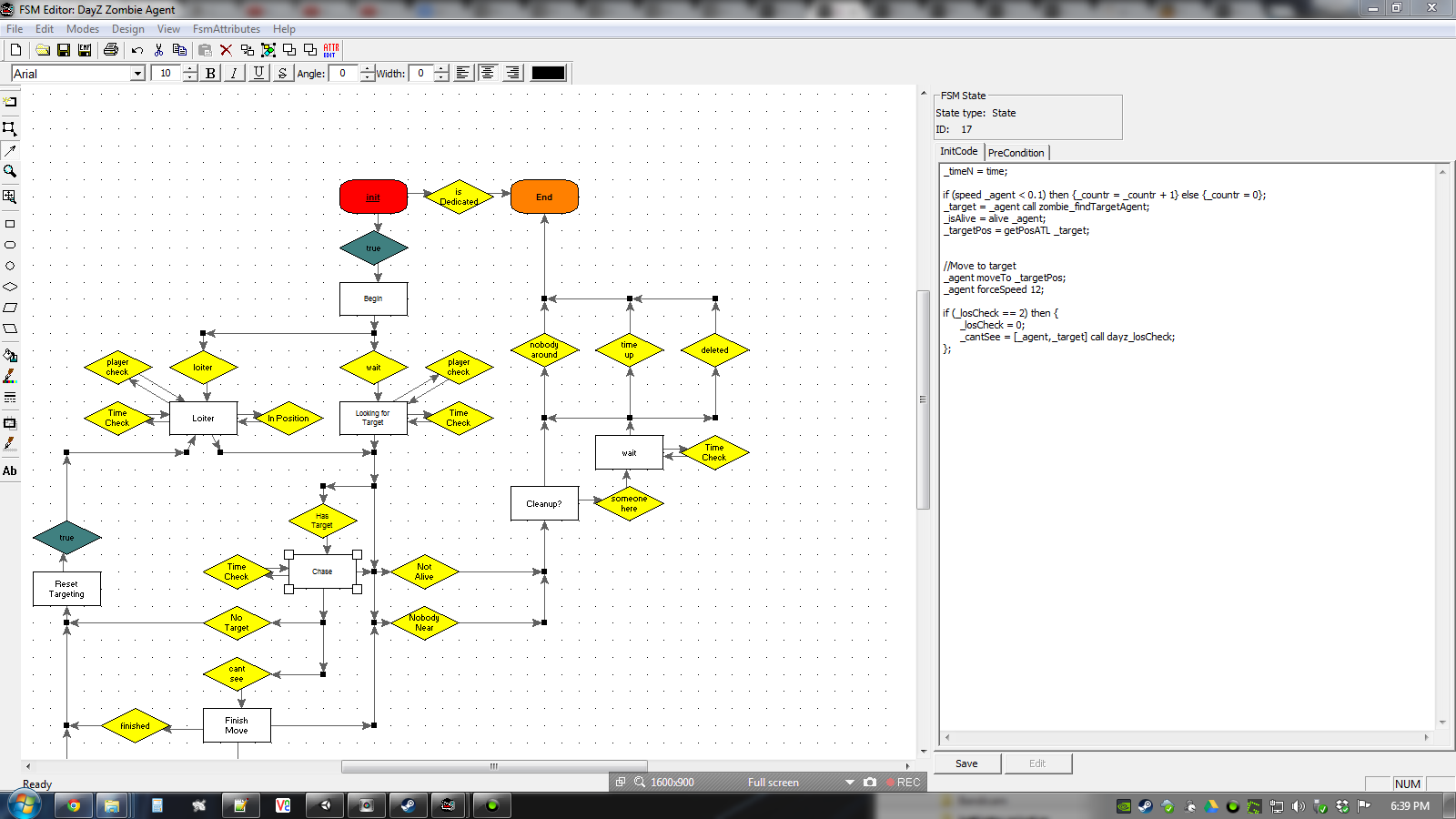Click the scissors cut icon
1456x819 pixels.
pos(158,50)
